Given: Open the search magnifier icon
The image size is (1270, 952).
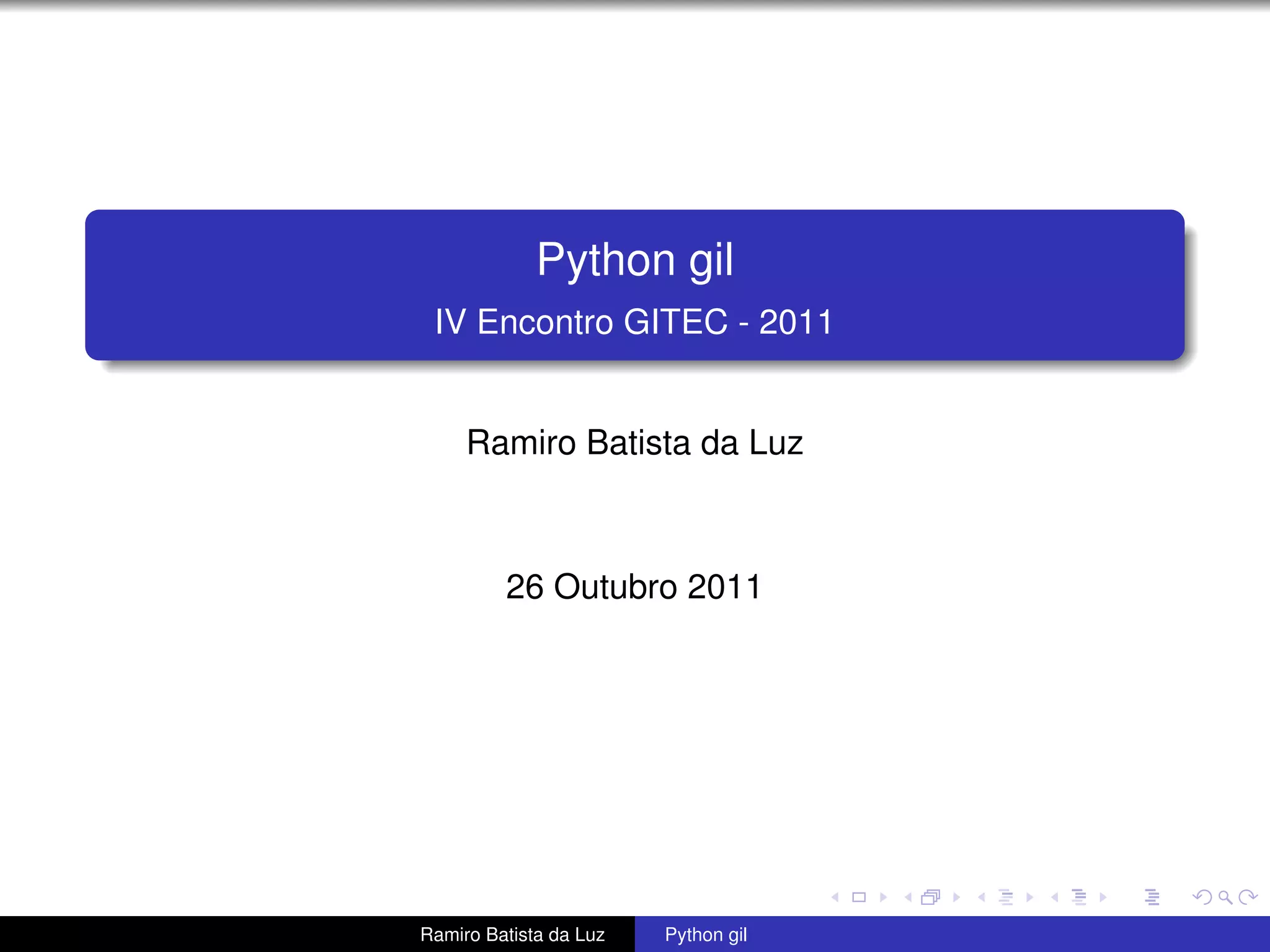Looking at the screenshot, I should (x=1225, y=897).
